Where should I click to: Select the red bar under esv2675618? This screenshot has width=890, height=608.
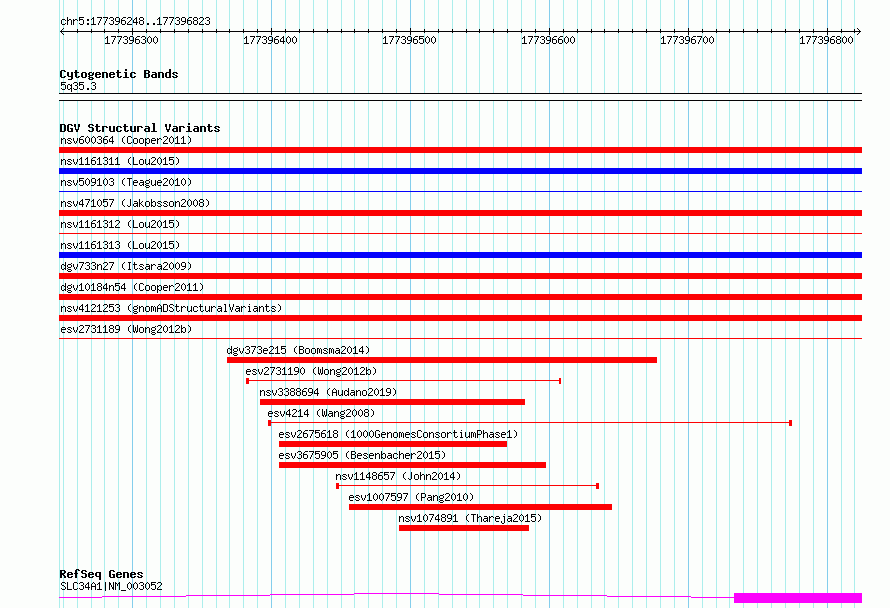[393, 444]
